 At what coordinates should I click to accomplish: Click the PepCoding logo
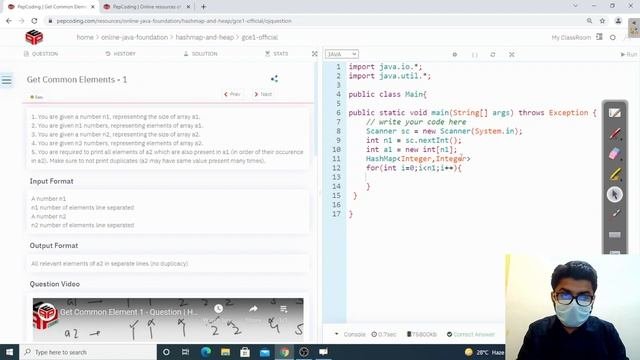coord(34,37)
